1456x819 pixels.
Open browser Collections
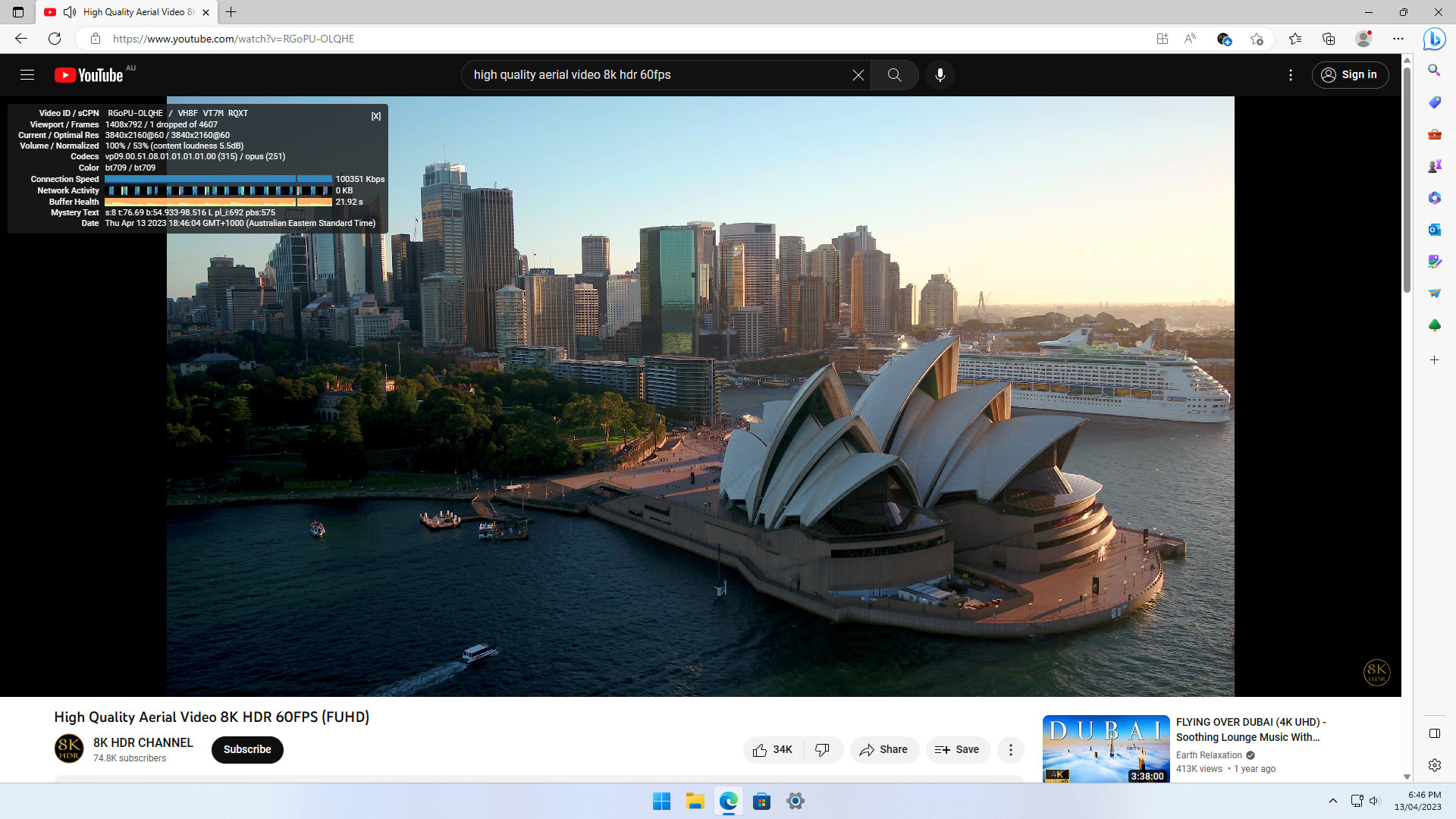coord(1329,39)
